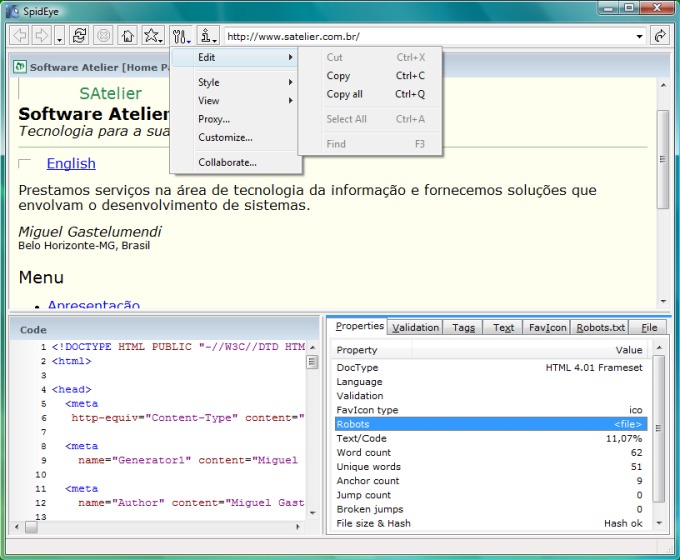Viewport: 680px width, 560px height.
Task: Switch to the Tags tab
Action: (x=463, y=327)
